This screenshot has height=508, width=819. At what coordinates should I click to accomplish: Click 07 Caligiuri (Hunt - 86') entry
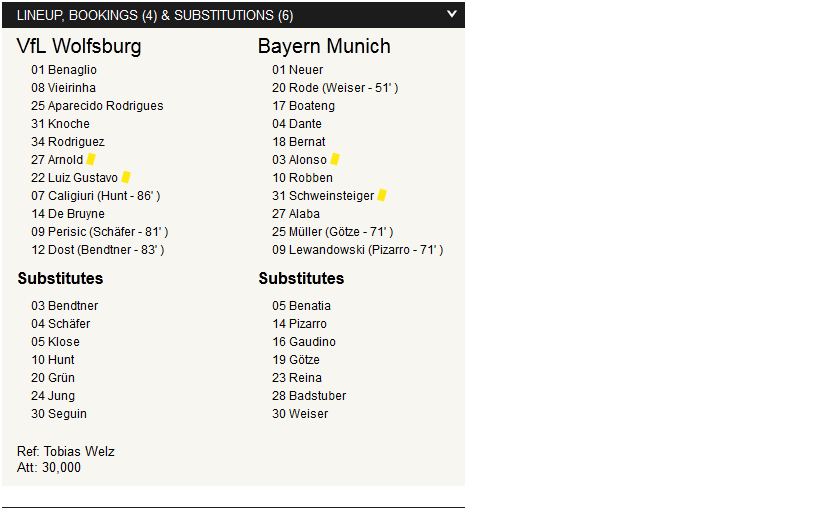(96, 196)
